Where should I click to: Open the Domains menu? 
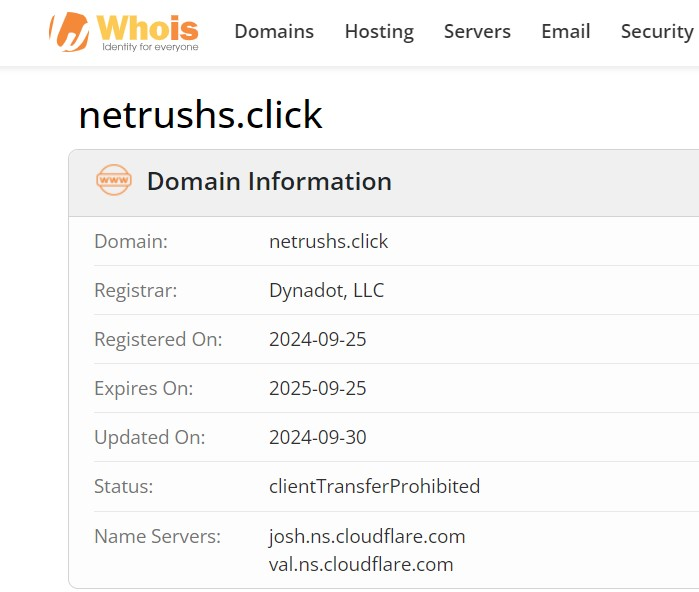click(x=274, y=32)
